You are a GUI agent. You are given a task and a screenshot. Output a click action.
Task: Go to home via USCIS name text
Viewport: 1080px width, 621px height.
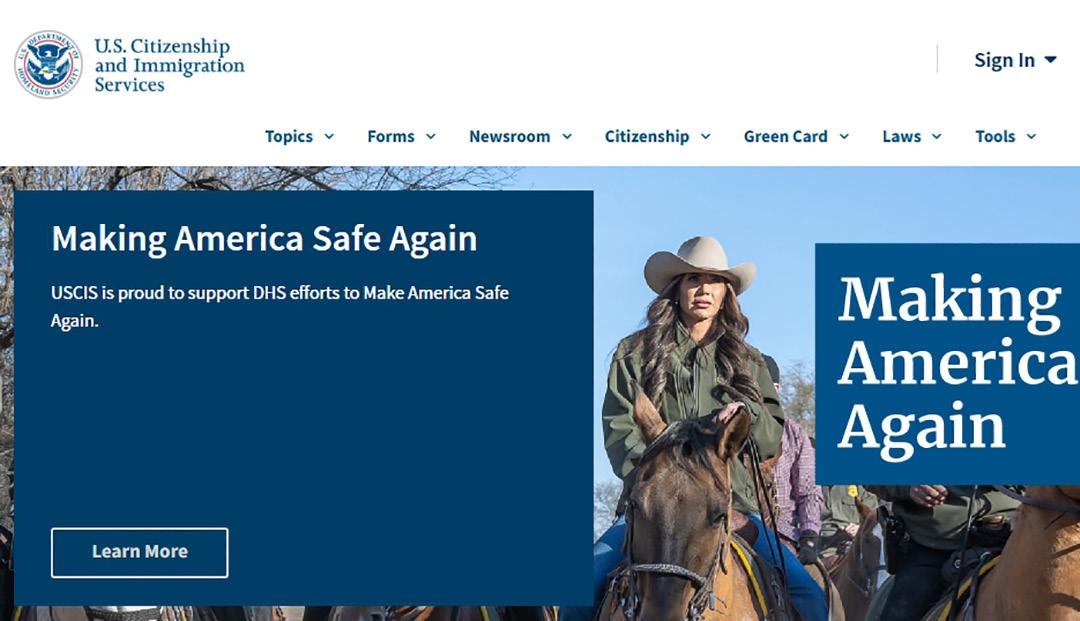pyautogui.click(x=169, y=65)
